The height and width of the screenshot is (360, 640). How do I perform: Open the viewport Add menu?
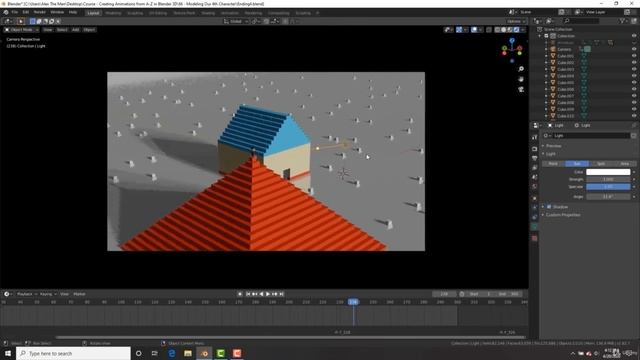[76, 30]
